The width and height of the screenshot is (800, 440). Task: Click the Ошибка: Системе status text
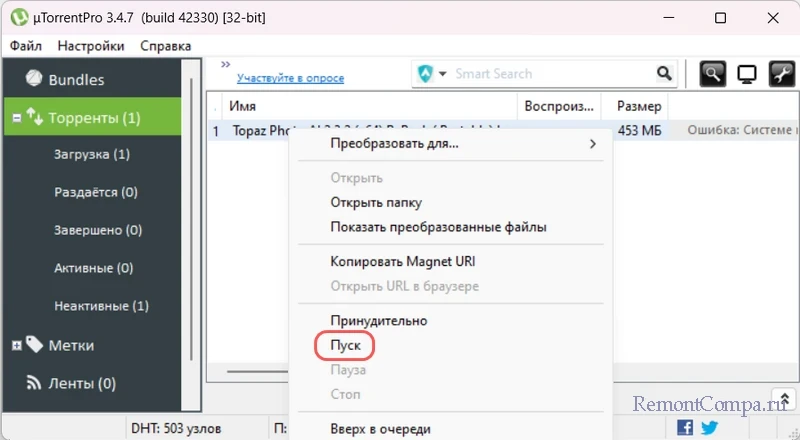tap(743, 130)
